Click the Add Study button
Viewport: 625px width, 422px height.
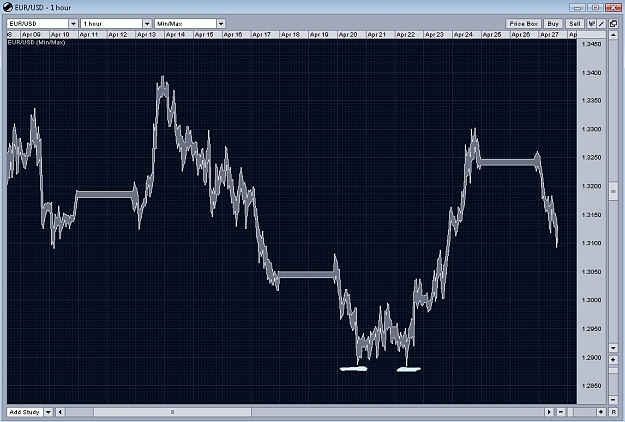[x=25, y=412]
